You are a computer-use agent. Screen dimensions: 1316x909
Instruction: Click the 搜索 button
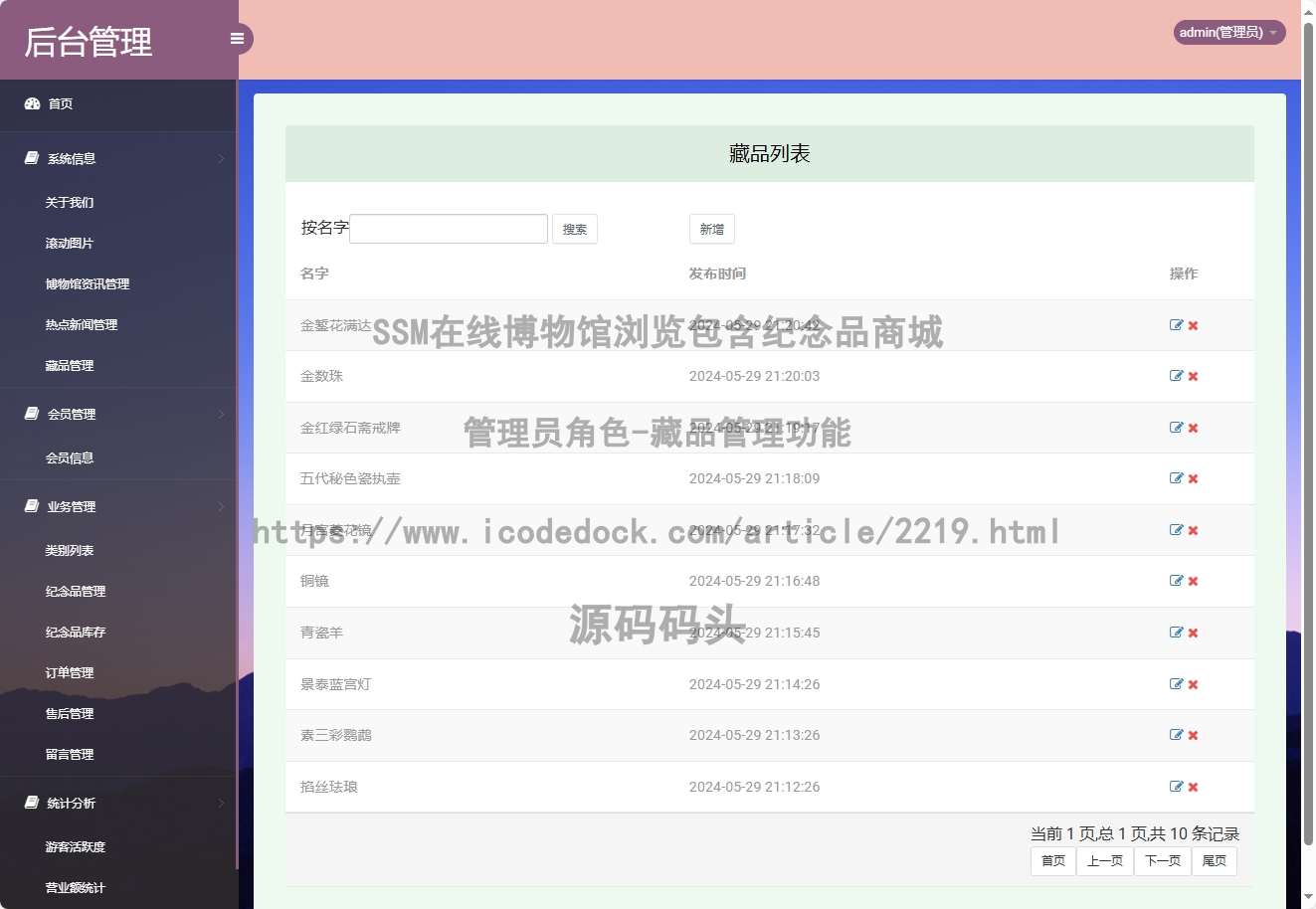tap(575, 229)
